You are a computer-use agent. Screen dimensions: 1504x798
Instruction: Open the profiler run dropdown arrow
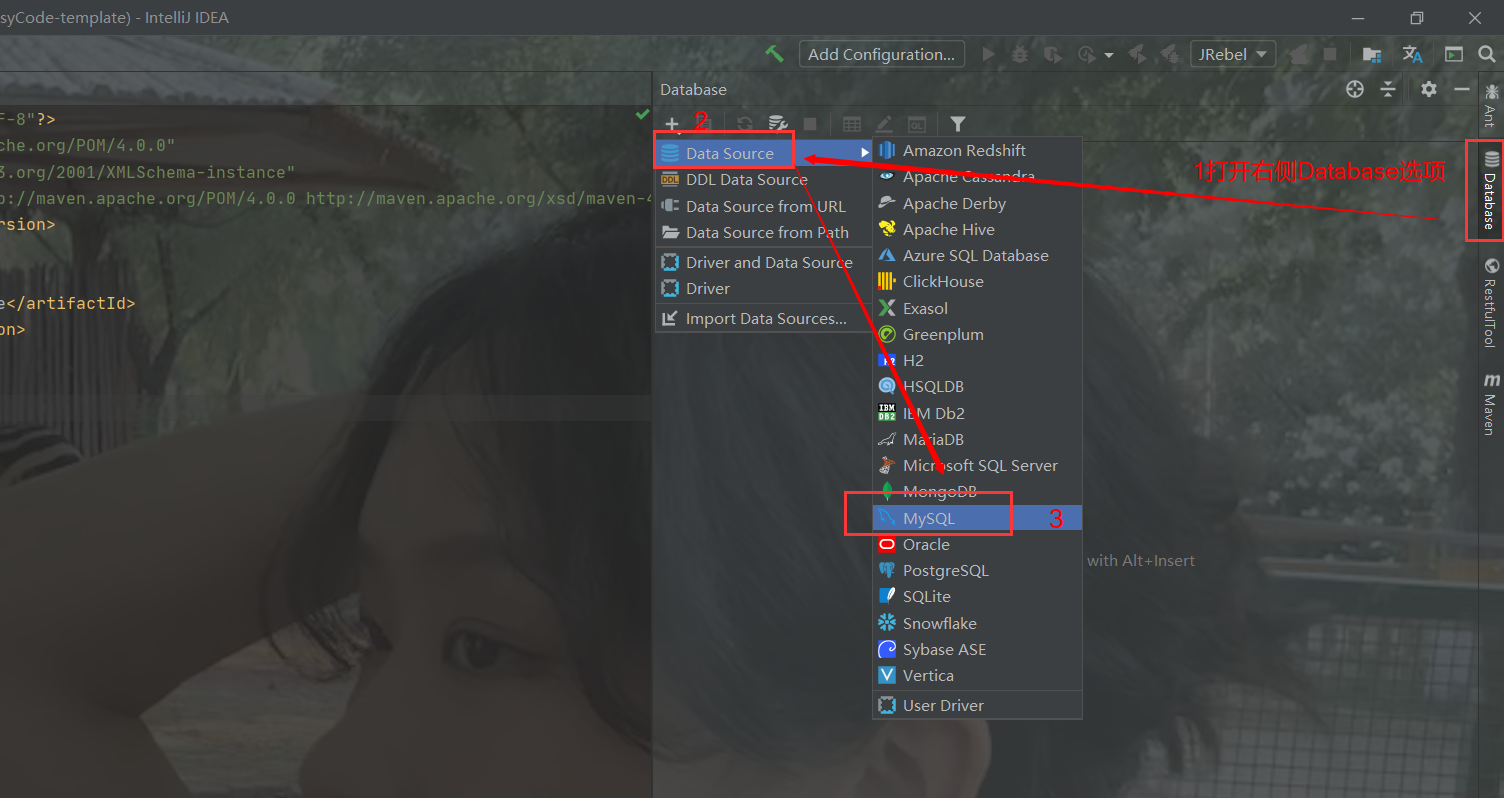tap(1109, 55)
